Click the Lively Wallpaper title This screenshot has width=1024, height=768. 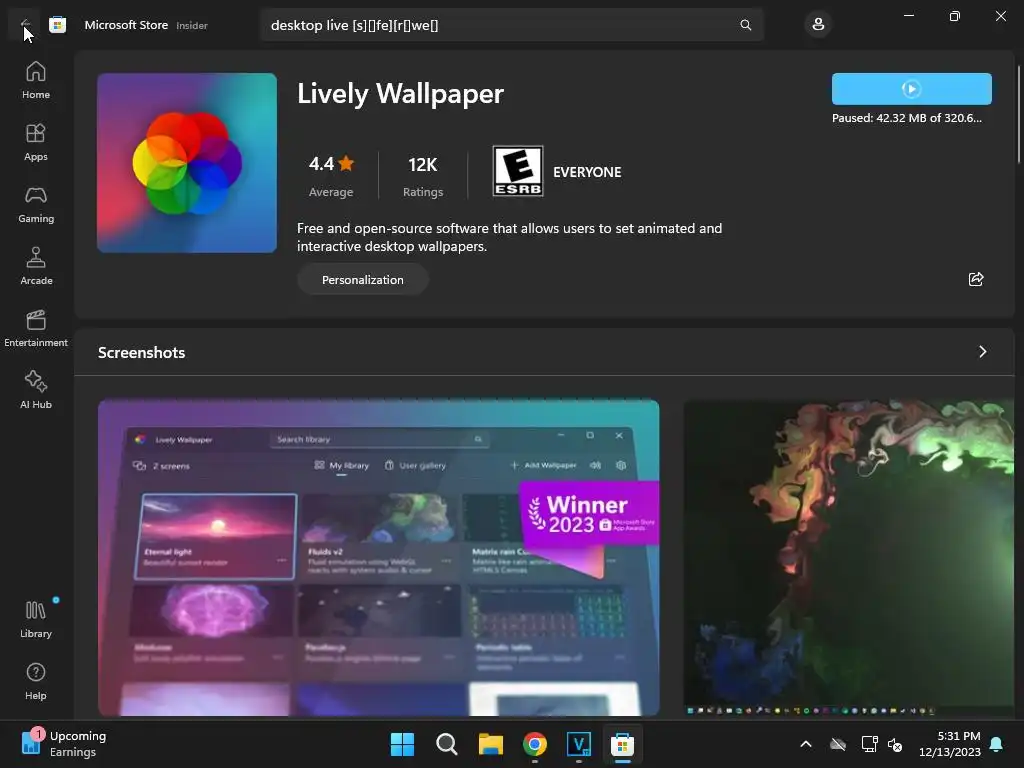click(x=400, y=93)
